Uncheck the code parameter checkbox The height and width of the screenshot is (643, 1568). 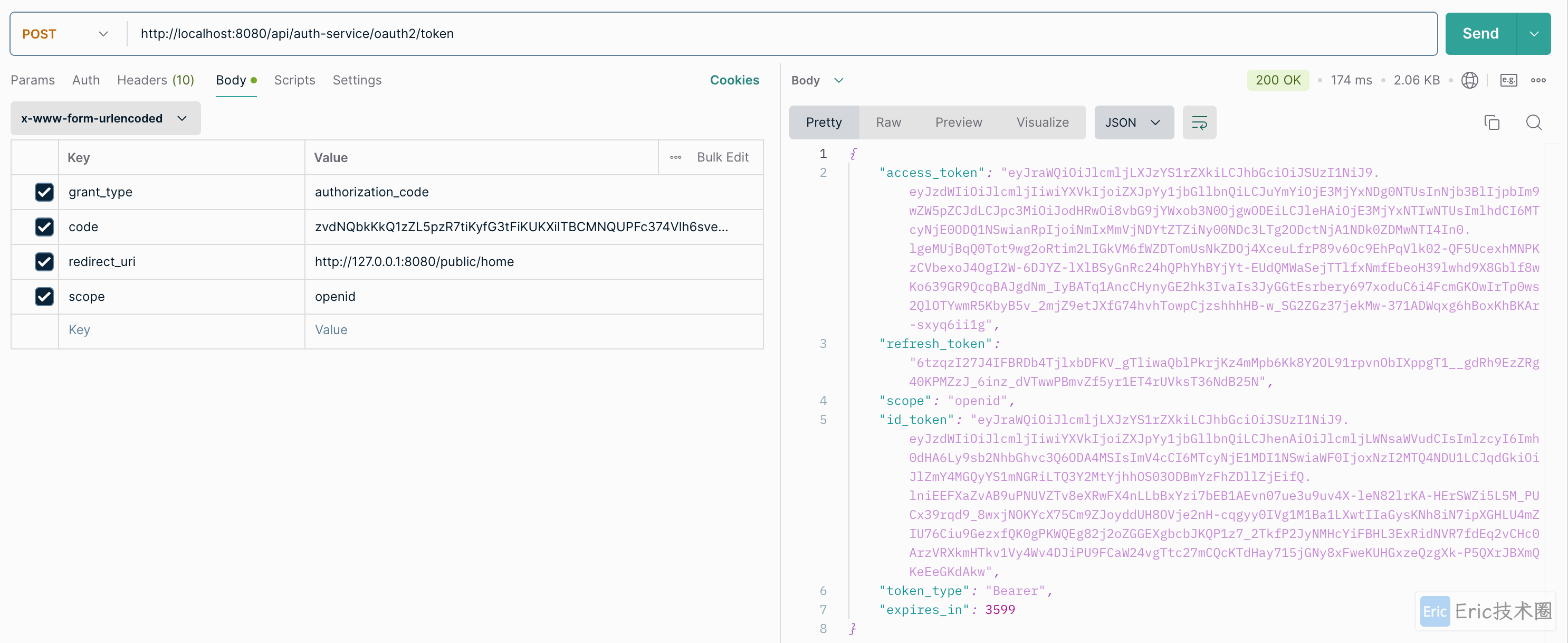[x=44, y=226]
